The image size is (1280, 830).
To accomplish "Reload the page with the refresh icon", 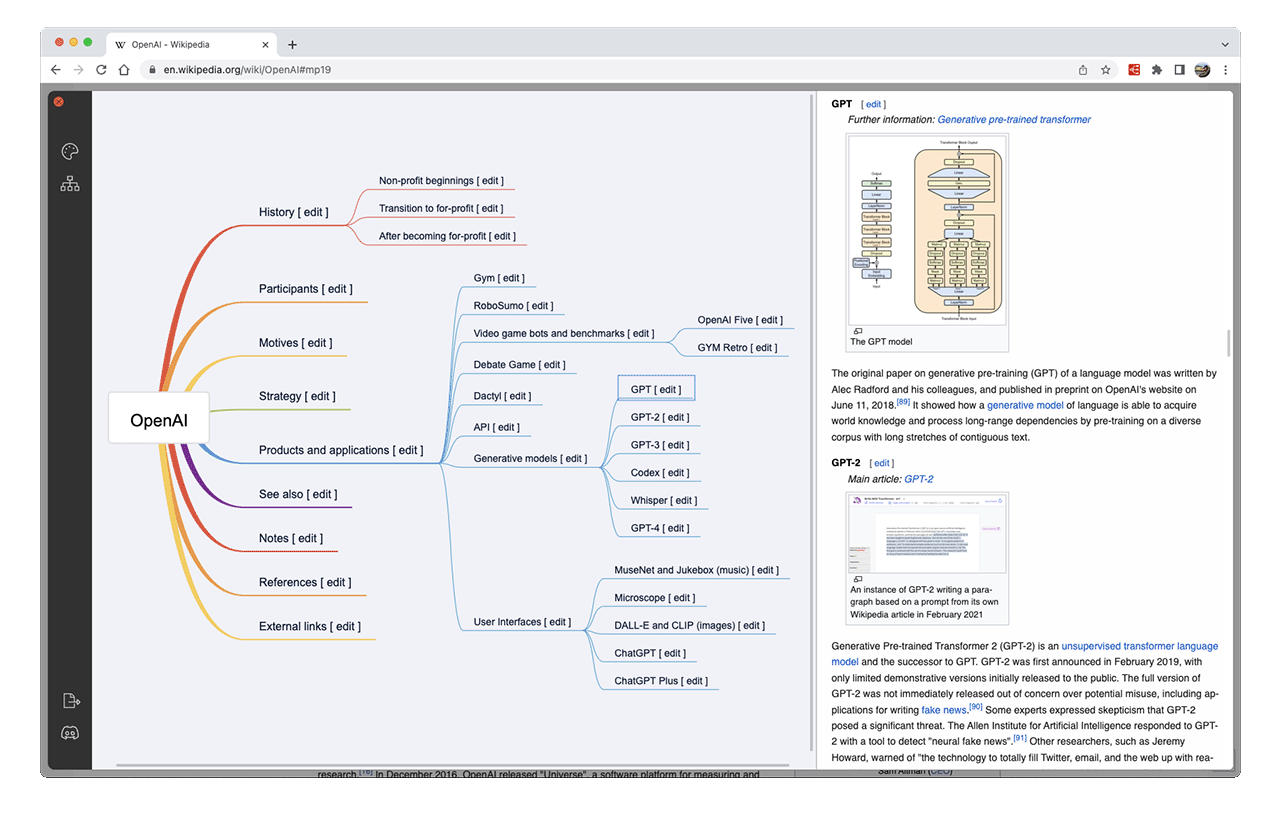I will click(101, 70).
